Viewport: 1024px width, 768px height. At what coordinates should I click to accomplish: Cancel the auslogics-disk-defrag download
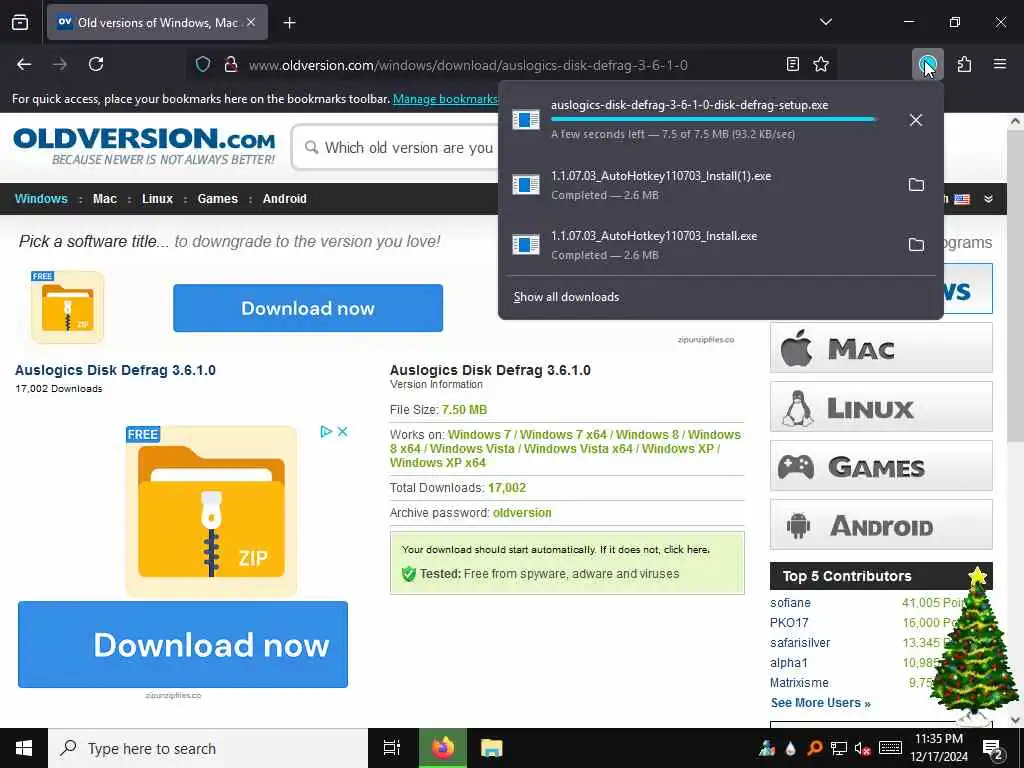coord(916,120)
